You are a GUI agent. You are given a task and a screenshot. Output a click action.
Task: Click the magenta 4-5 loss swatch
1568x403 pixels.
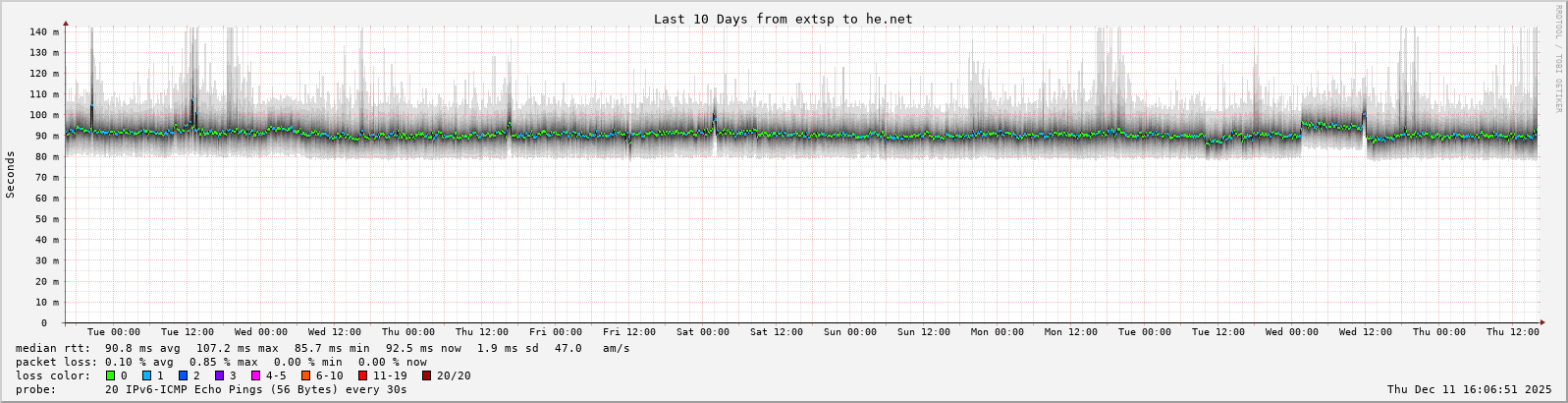255,375
